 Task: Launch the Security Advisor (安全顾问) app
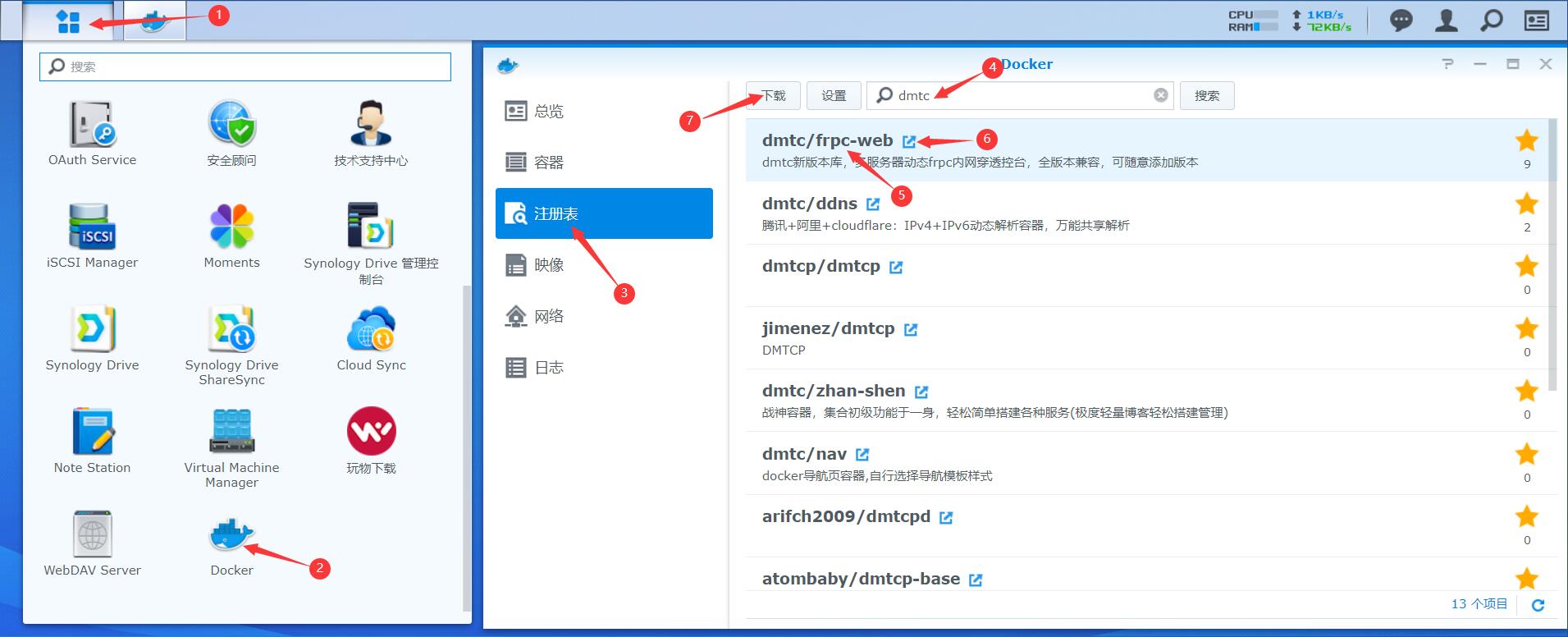click(x=231, y=133)
